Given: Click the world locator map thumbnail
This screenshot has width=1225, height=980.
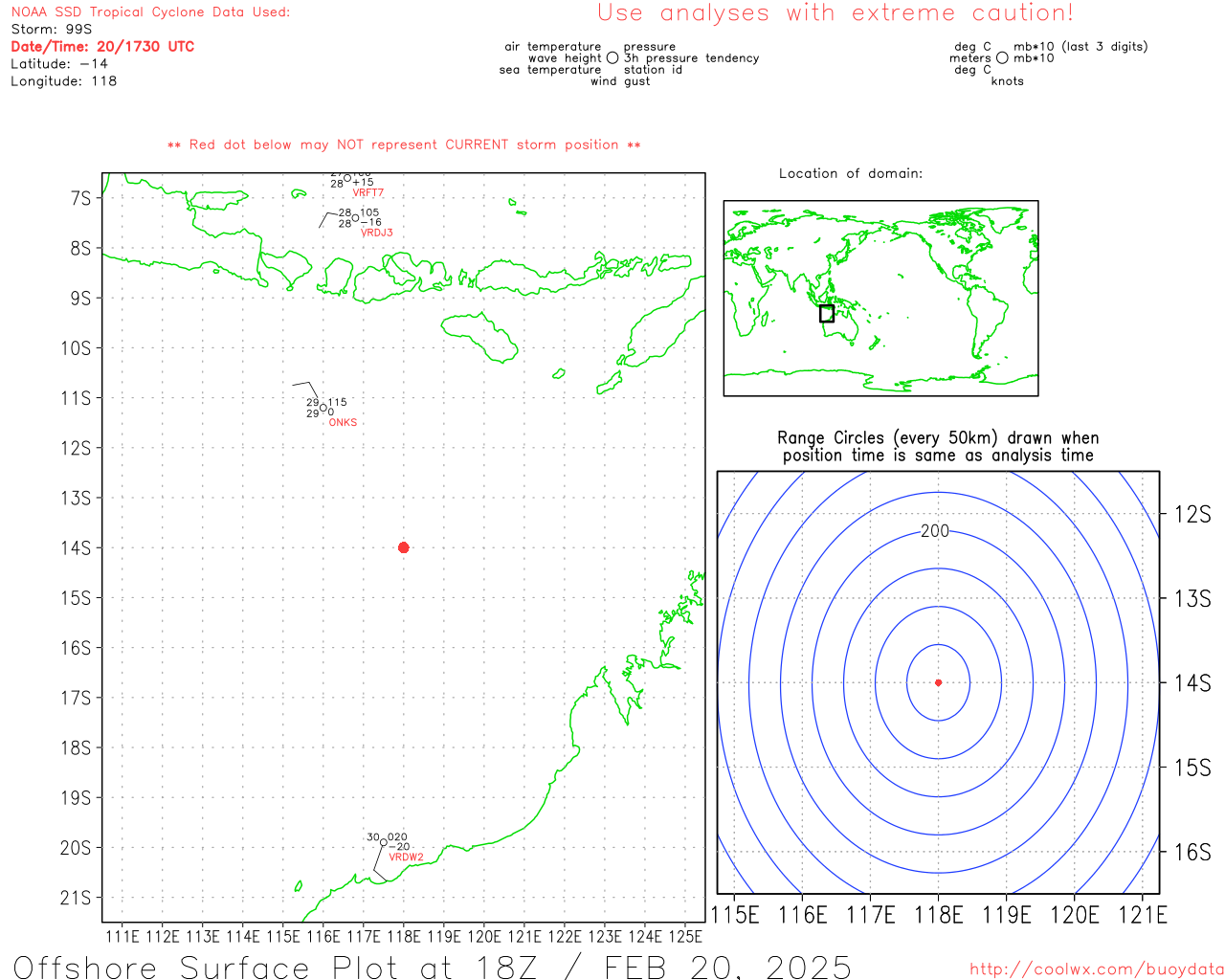Looking at the screenshot, I should click(x=880, y=298).
